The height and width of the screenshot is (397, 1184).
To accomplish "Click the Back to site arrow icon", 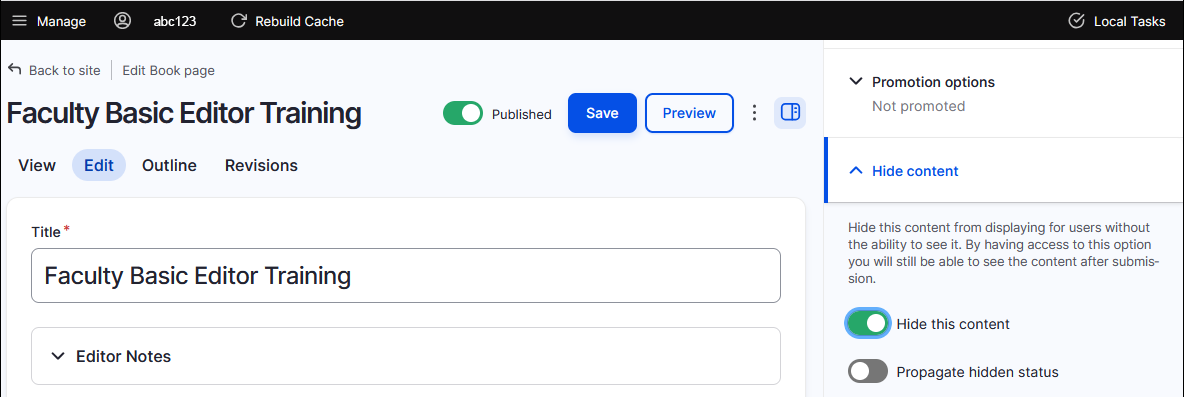I will [14, 69].
